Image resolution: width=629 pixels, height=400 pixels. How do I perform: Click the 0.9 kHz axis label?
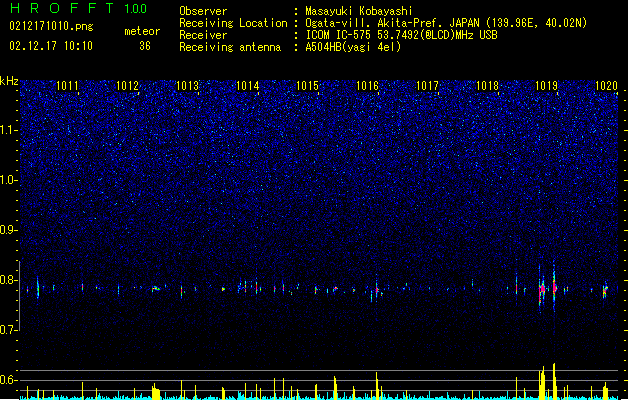click(x=9, y=230)
